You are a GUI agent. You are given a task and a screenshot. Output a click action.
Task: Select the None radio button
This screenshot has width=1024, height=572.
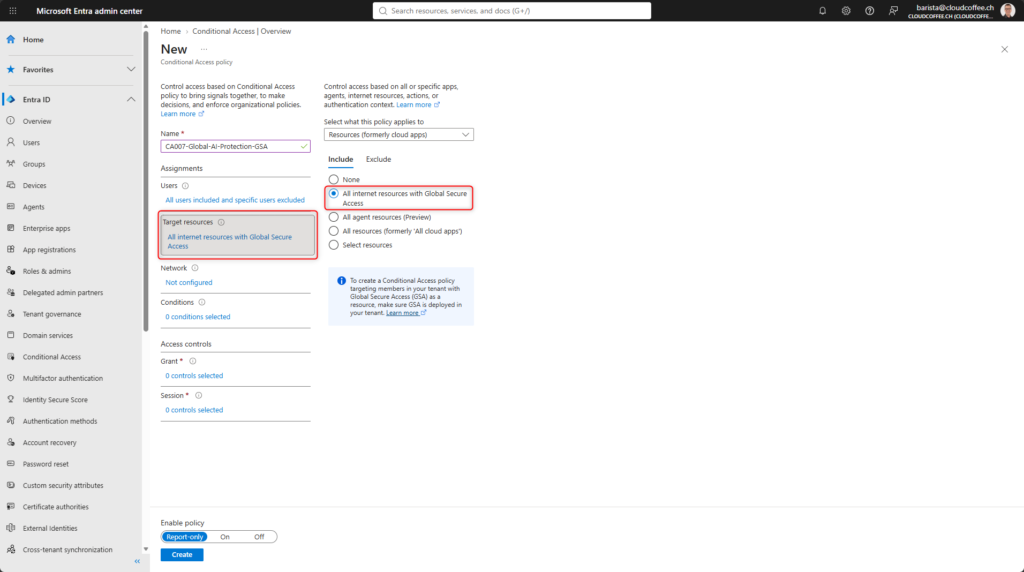[334, 179]
